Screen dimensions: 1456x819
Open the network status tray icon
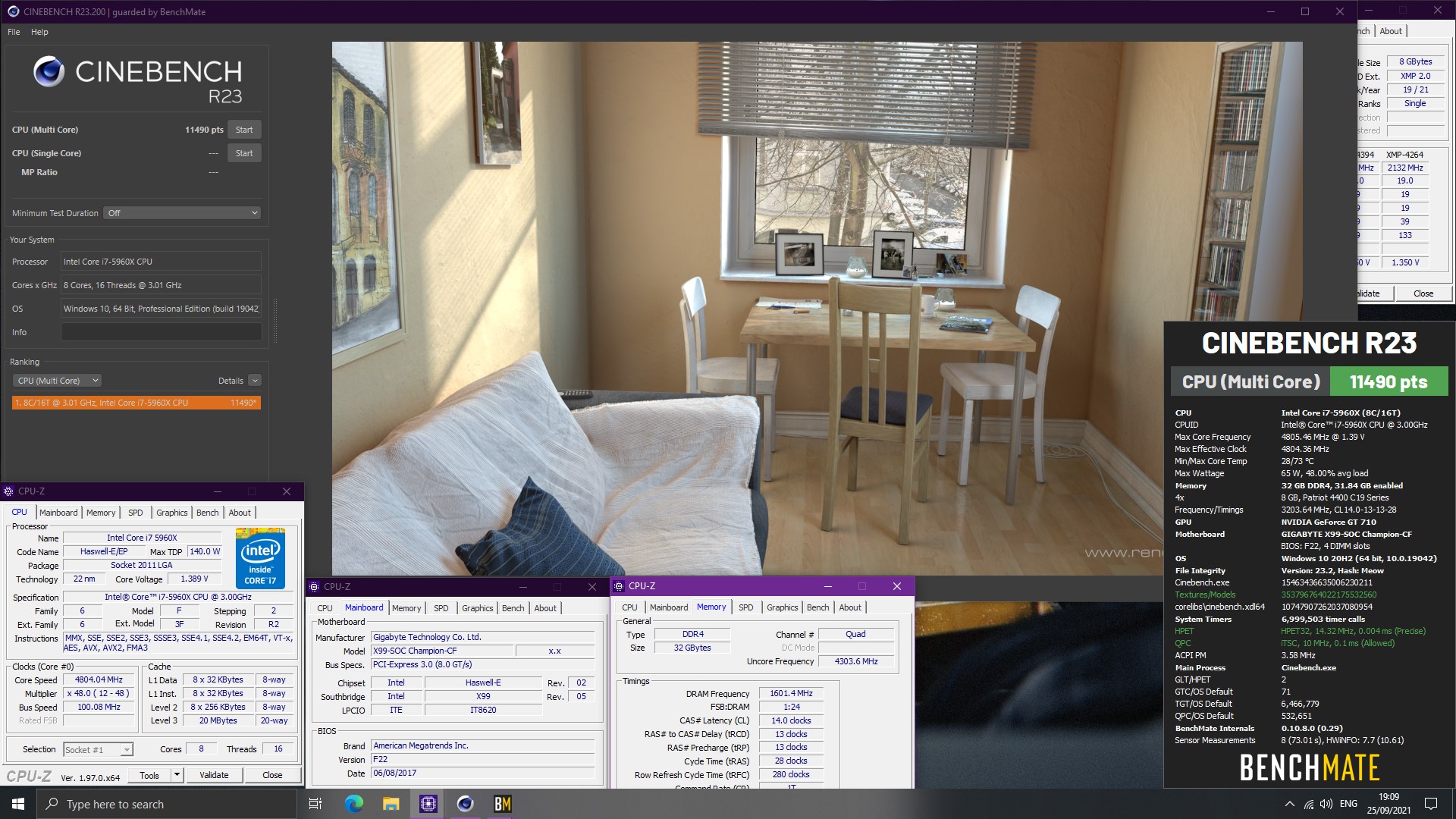(x=1309, y=804)
